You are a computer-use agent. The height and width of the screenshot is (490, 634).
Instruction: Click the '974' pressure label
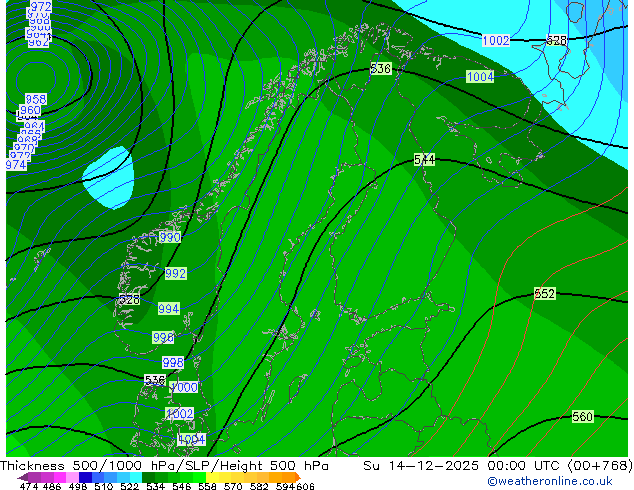tap(16, 165)
